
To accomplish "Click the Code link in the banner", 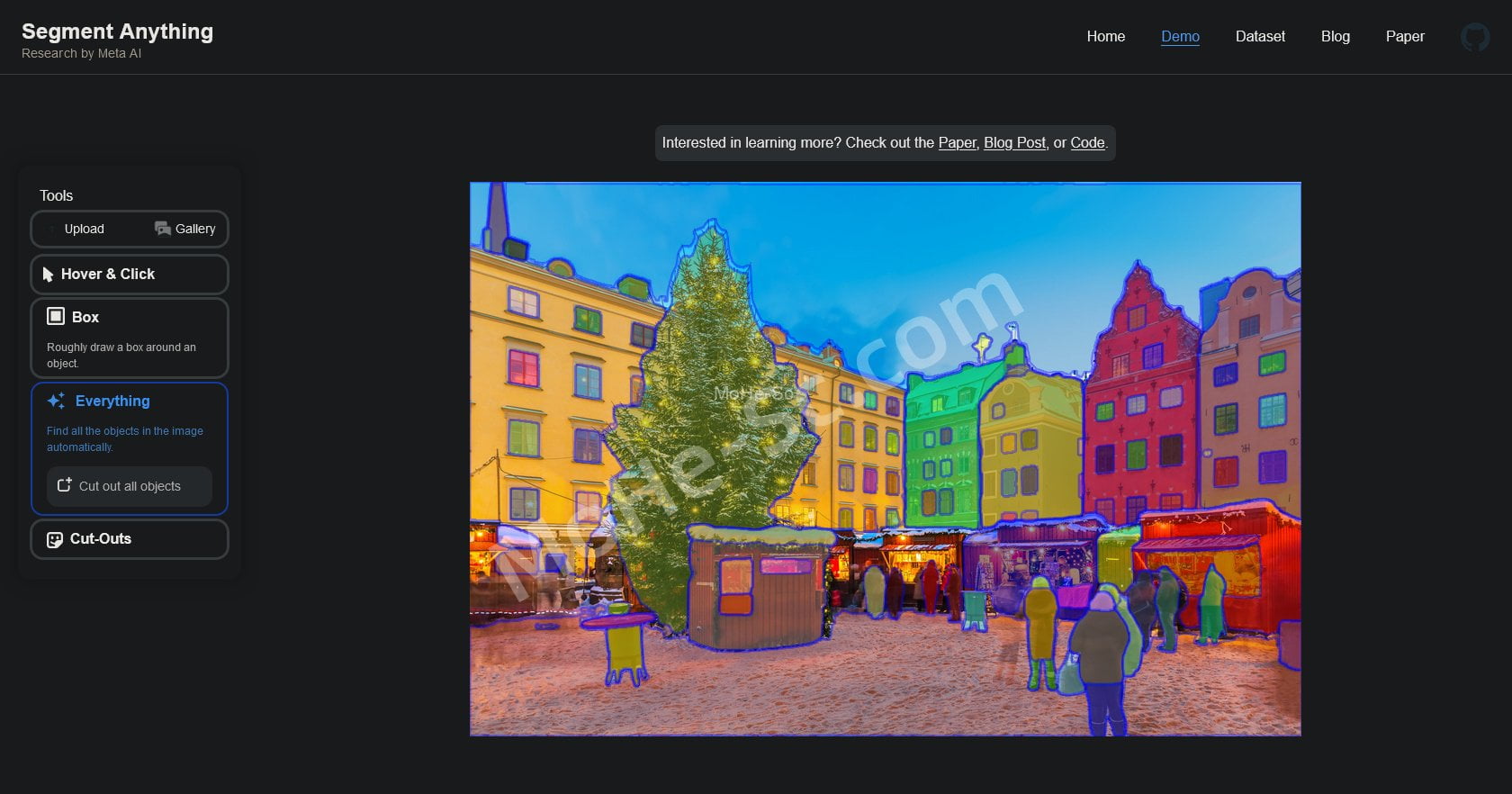I will 1086,143.
